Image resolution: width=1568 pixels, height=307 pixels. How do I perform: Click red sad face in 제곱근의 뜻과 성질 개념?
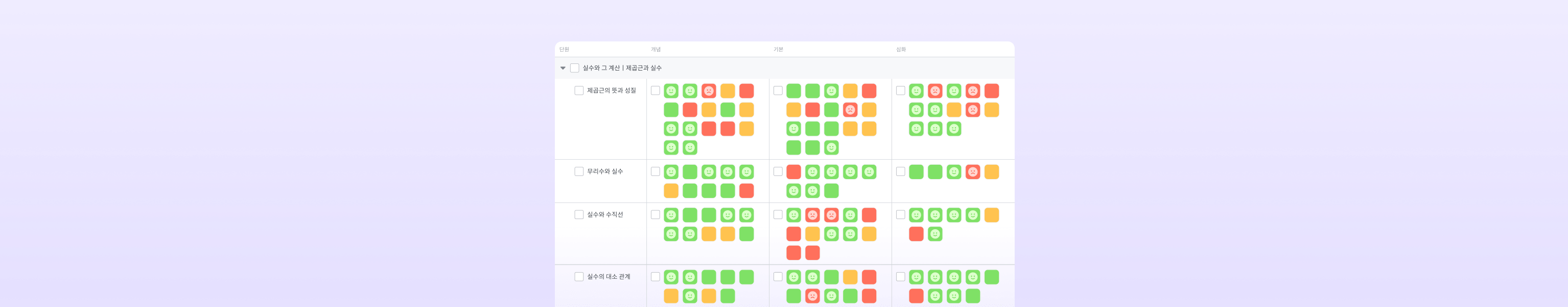(709, 92)
